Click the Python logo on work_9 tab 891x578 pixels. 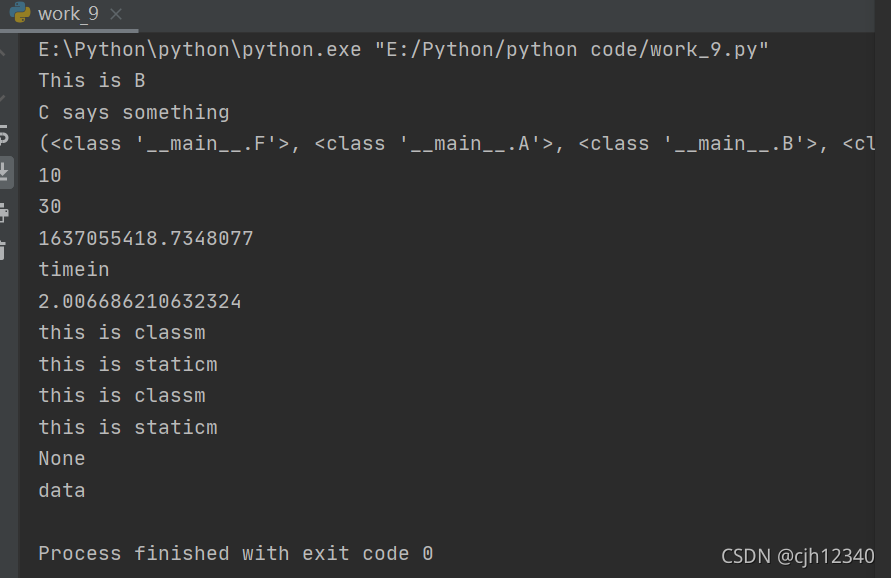(20, 13)
